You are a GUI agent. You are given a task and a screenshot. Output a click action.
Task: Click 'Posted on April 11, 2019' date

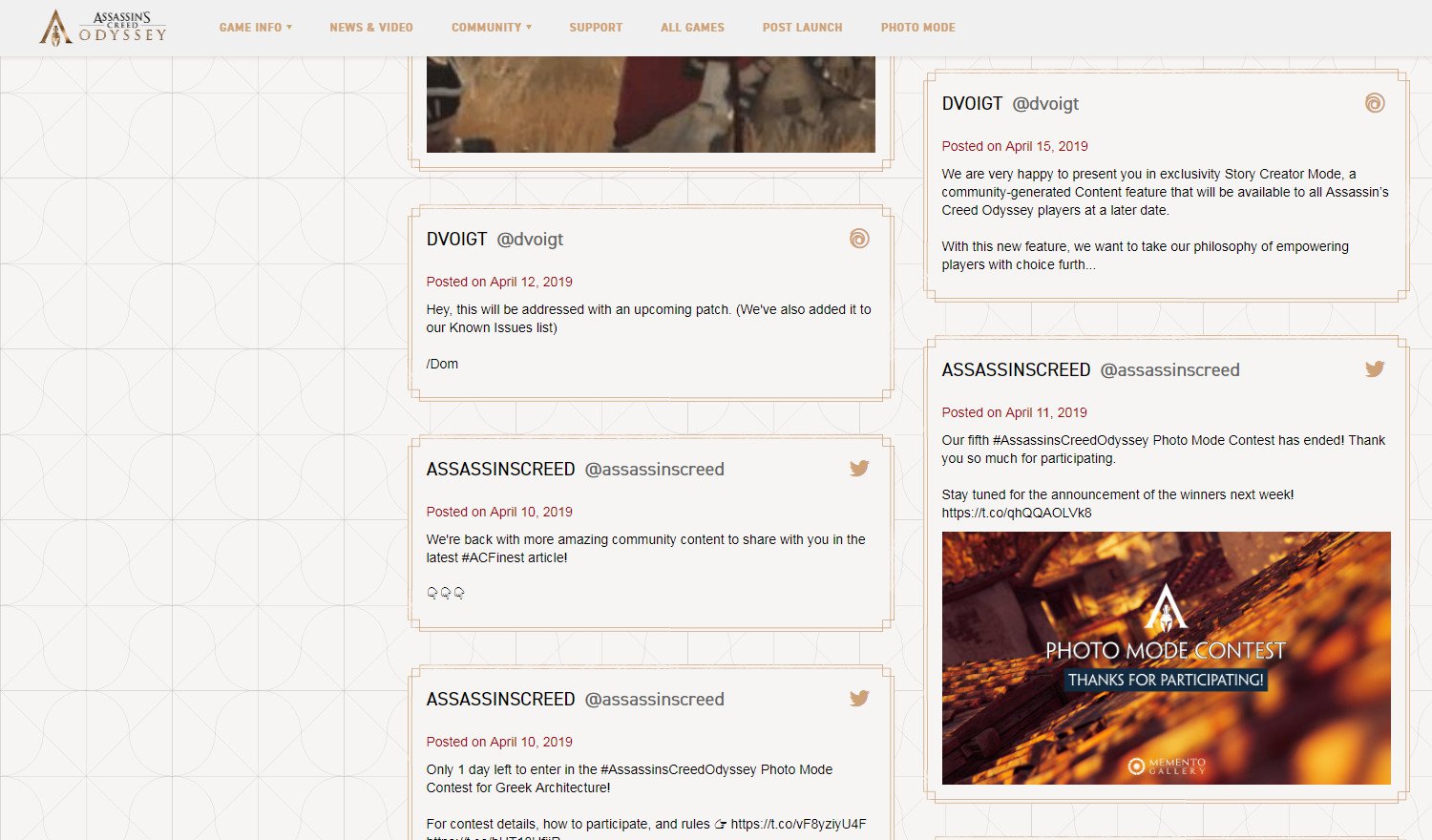pyautogui.click(x=1015, y=412)
